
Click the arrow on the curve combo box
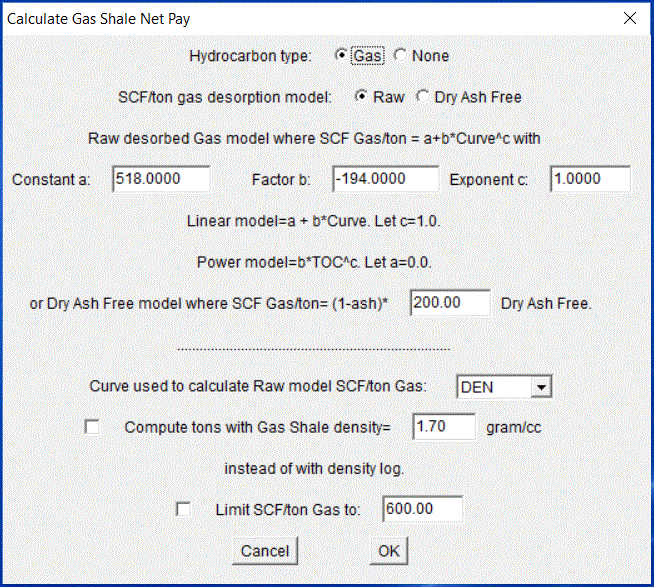click(541, 386)
